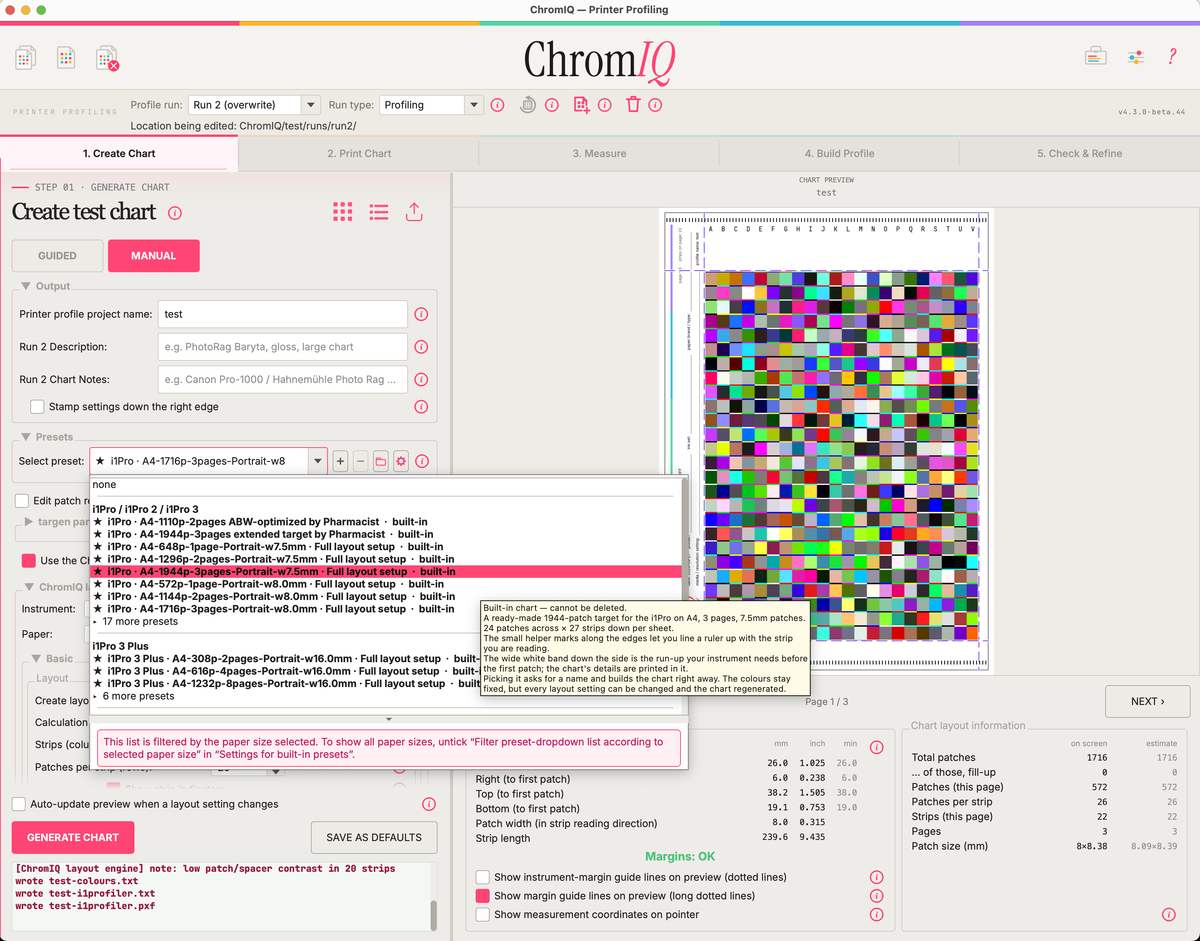The image size is (1200, 941).
Task: Click info icon for Run 2 Chart Notes
Action: [421, 380]
